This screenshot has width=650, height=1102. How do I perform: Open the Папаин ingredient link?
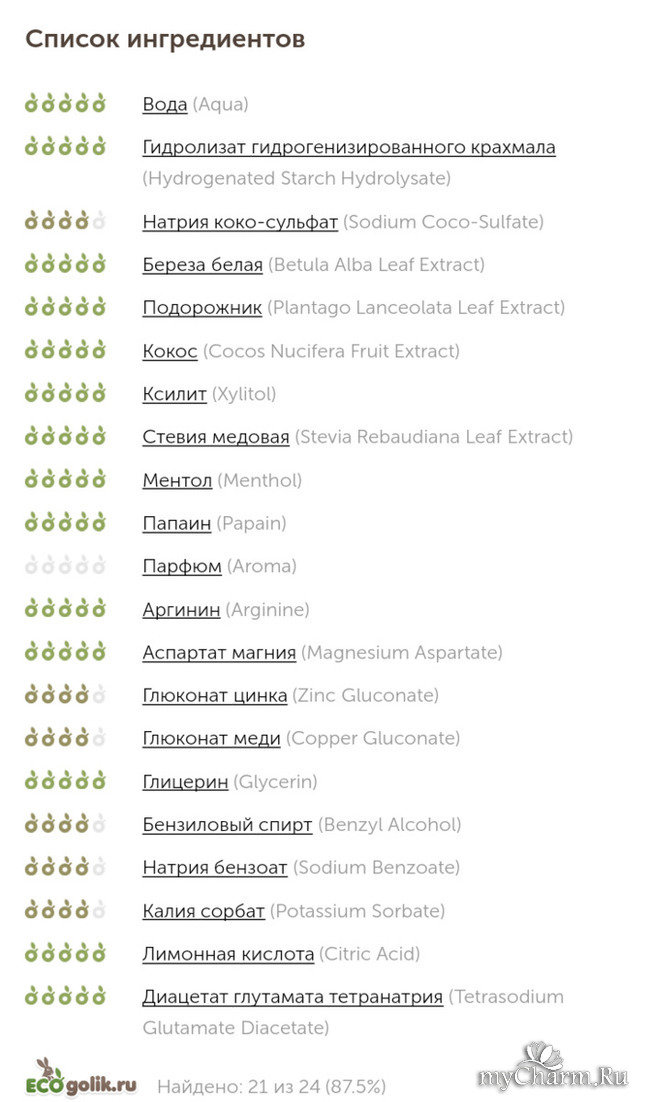177,523
